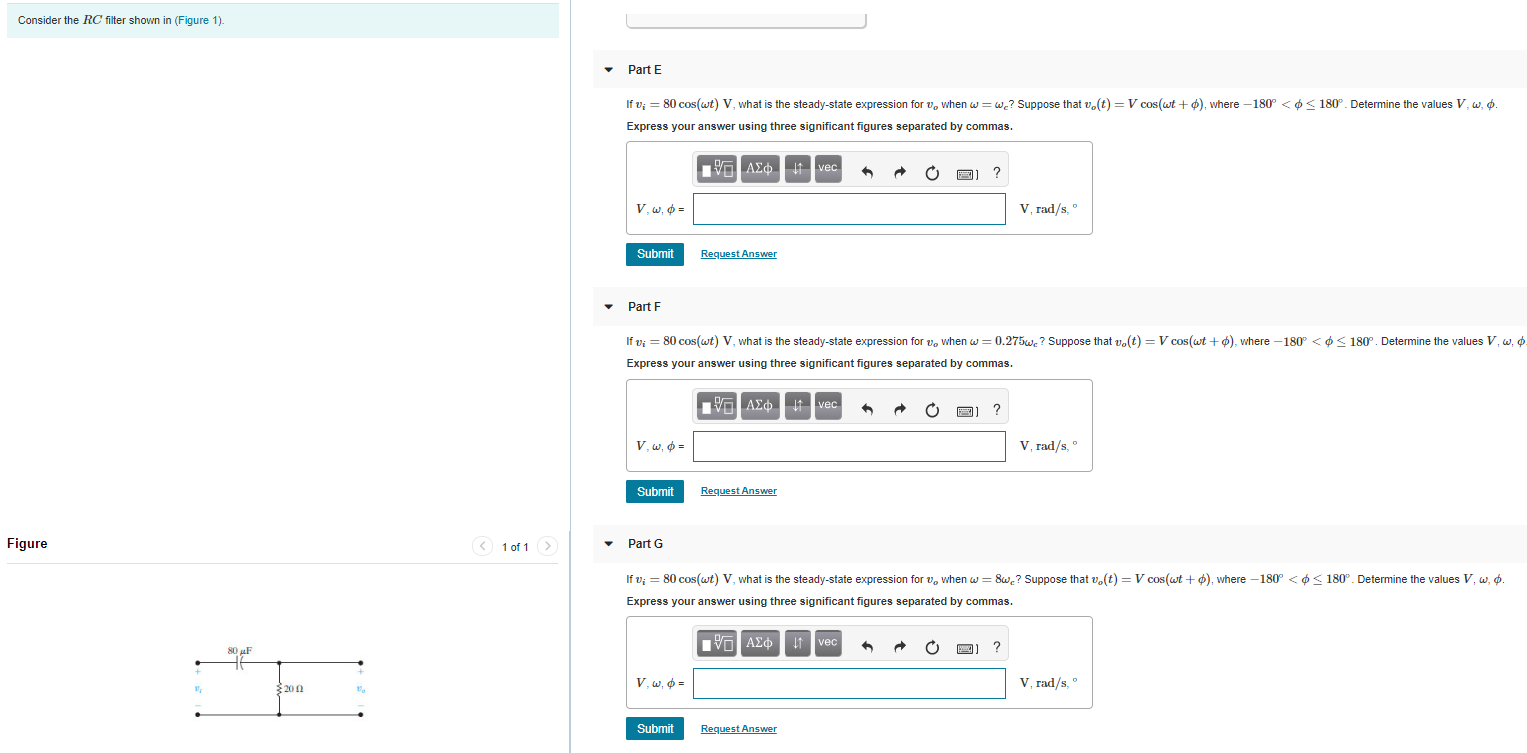1527x753 pixels.
Task: Open Greek symbols menu in Part F
Action: 760,406
